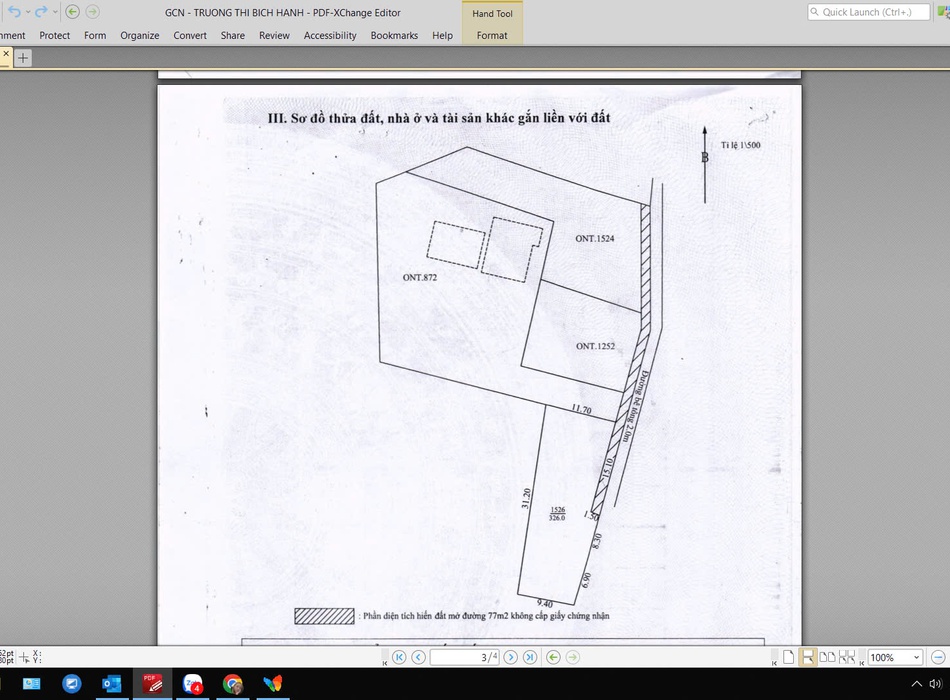Image resolution: width=950 pixels, height=700 pixels.
Task: Click the Undo arrow icon
Action: (13, 12)
